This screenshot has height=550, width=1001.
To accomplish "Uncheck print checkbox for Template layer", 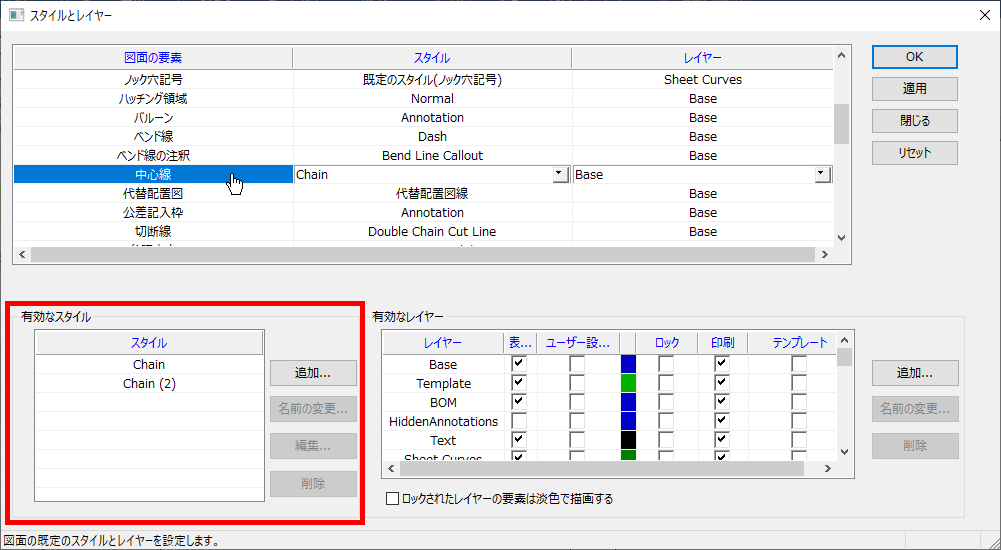I will tap(722, 384).
